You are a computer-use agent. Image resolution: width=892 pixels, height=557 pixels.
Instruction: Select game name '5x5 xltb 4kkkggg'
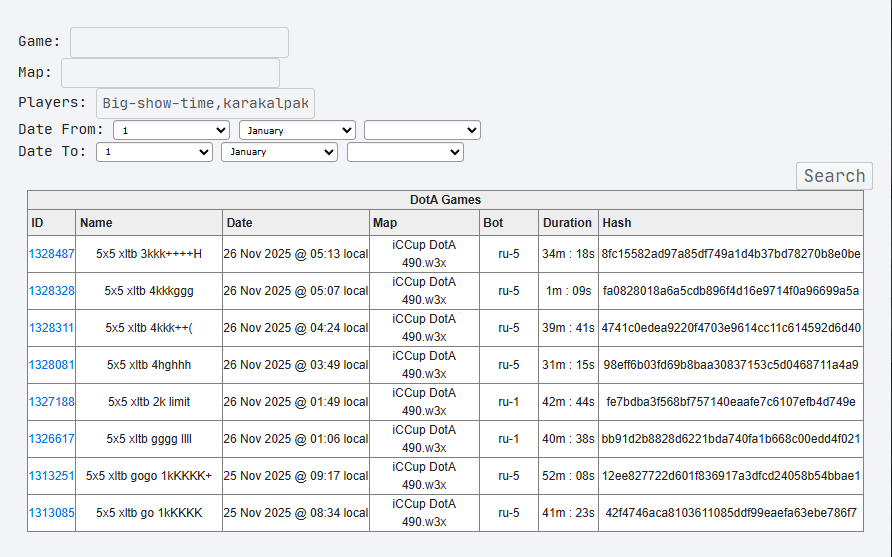149,291
